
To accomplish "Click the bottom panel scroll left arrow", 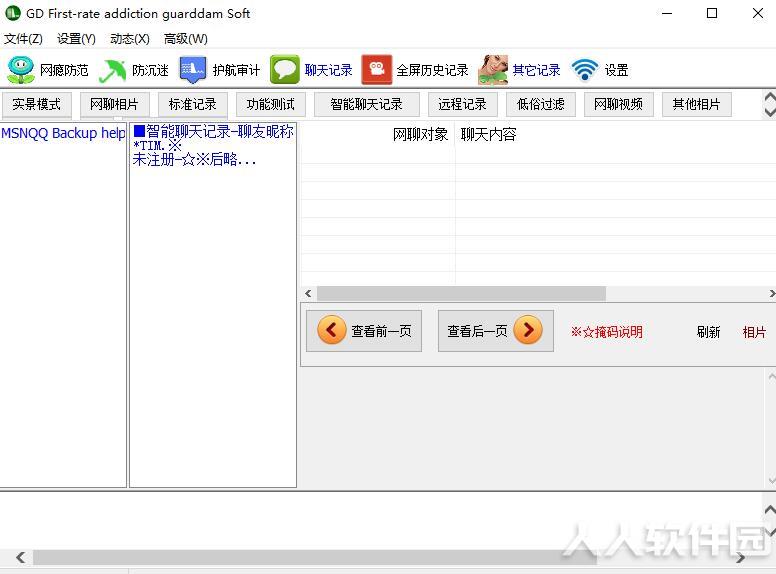I will (20, 558).
